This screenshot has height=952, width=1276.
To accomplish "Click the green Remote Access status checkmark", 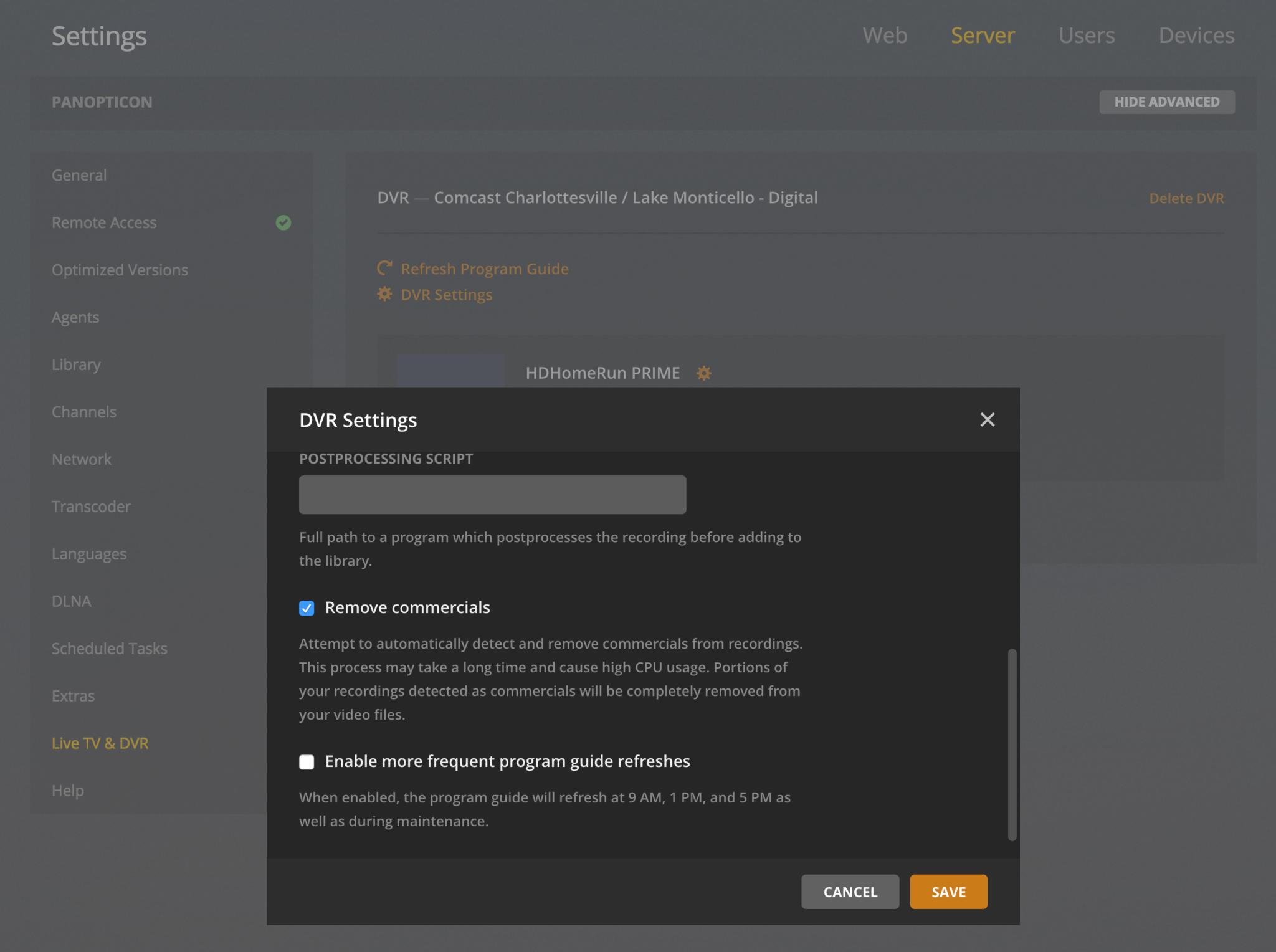I will coord(283,222).
